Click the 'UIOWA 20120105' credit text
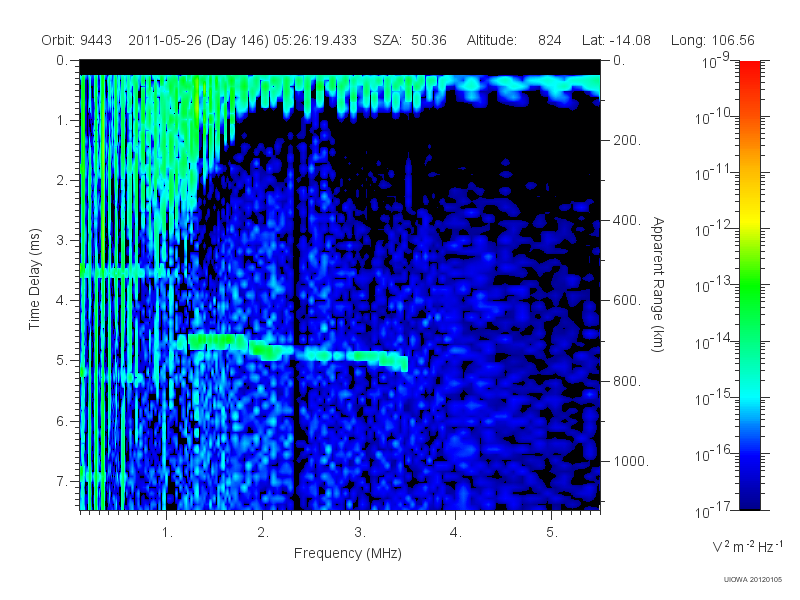The height and width of the screenshot is (600, 800). pos(753,580)
